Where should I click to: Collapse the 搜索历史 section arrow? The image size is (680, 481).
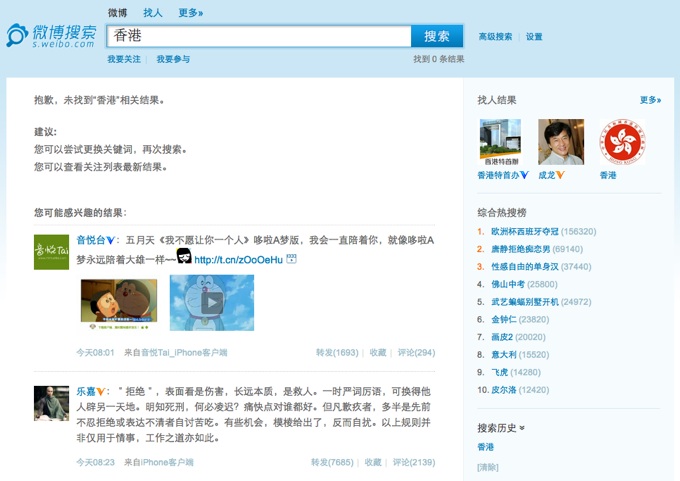[522, 428]
